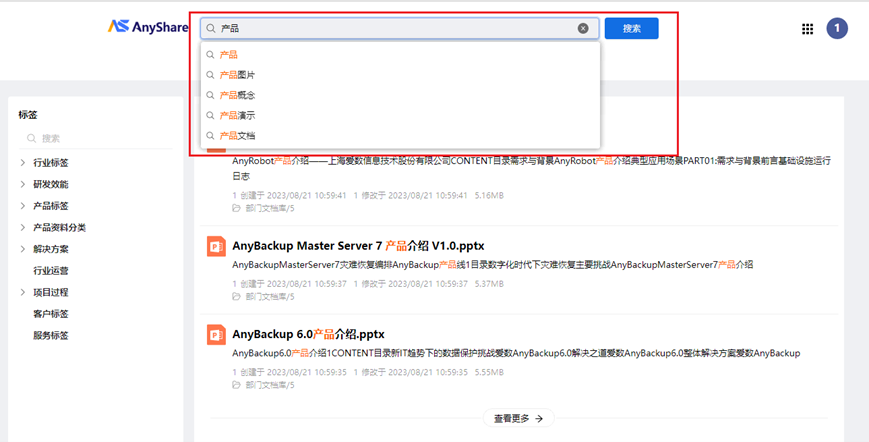
Task: Click the 5.16MB file size text
Action: (x=489, y=196)
